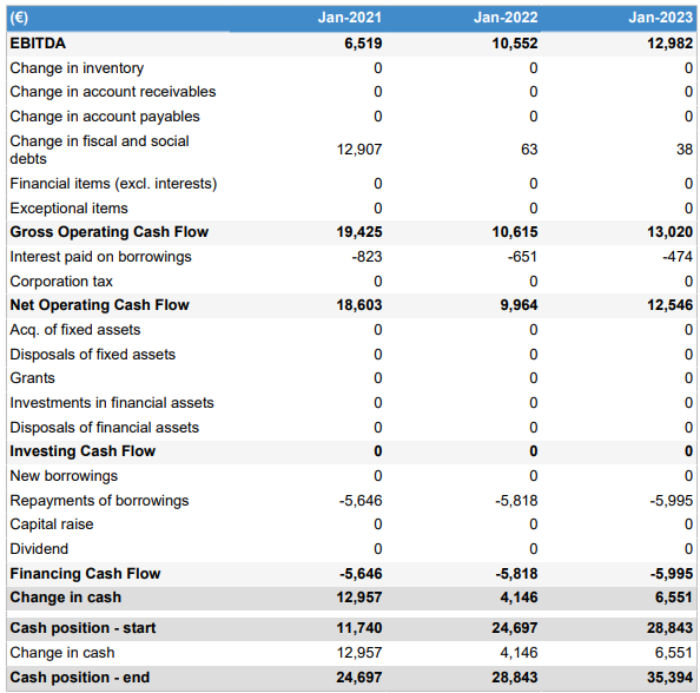700x693 pixels.
Task: Click fiscal and social debts value 38
Action: [x=684, y=149]
